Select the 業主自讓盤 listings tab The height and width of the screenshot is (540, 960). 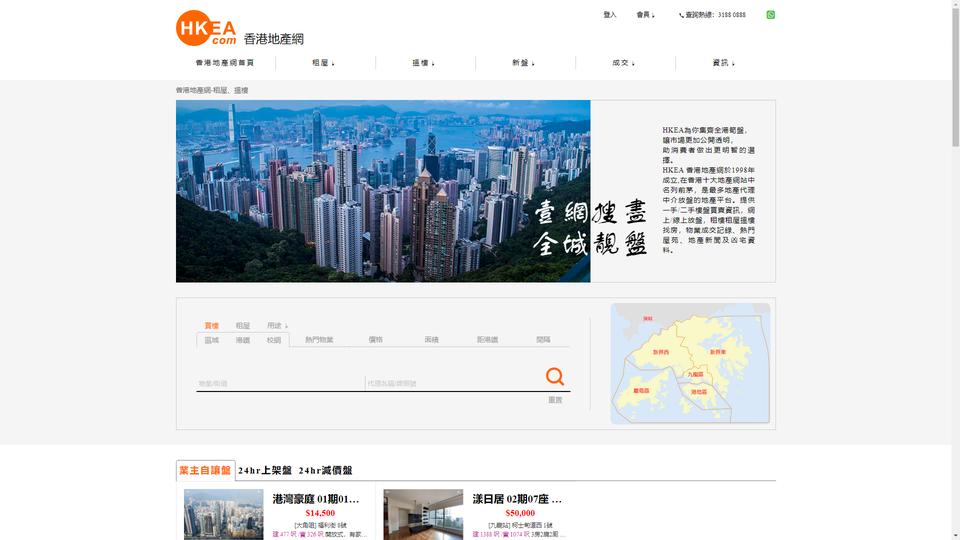(205, 470)
